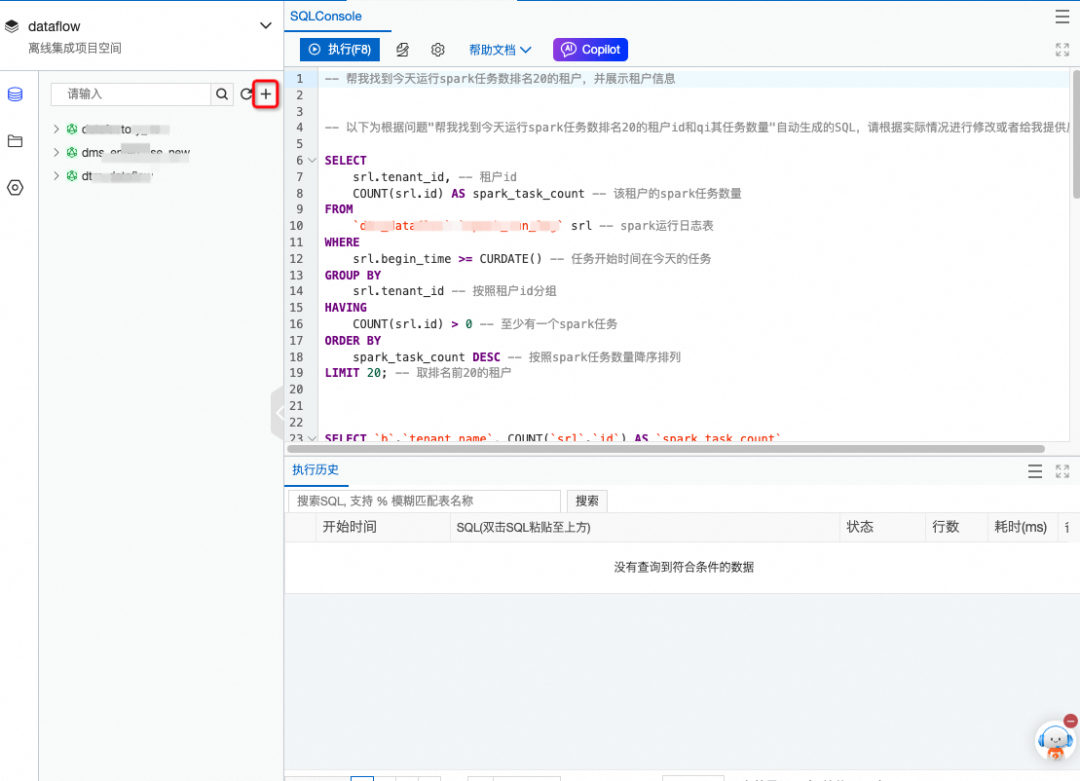Click the 搜索 button
This screenshot has height=781, width=1080.
click(x=587, y=501)
